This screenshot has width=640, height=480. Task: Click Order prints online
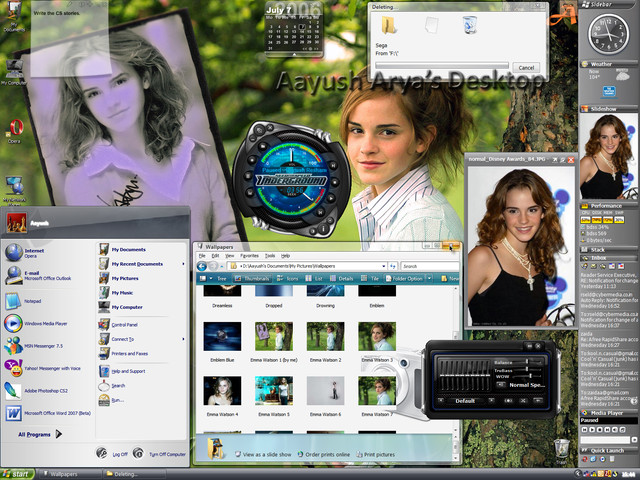point(324,454)
